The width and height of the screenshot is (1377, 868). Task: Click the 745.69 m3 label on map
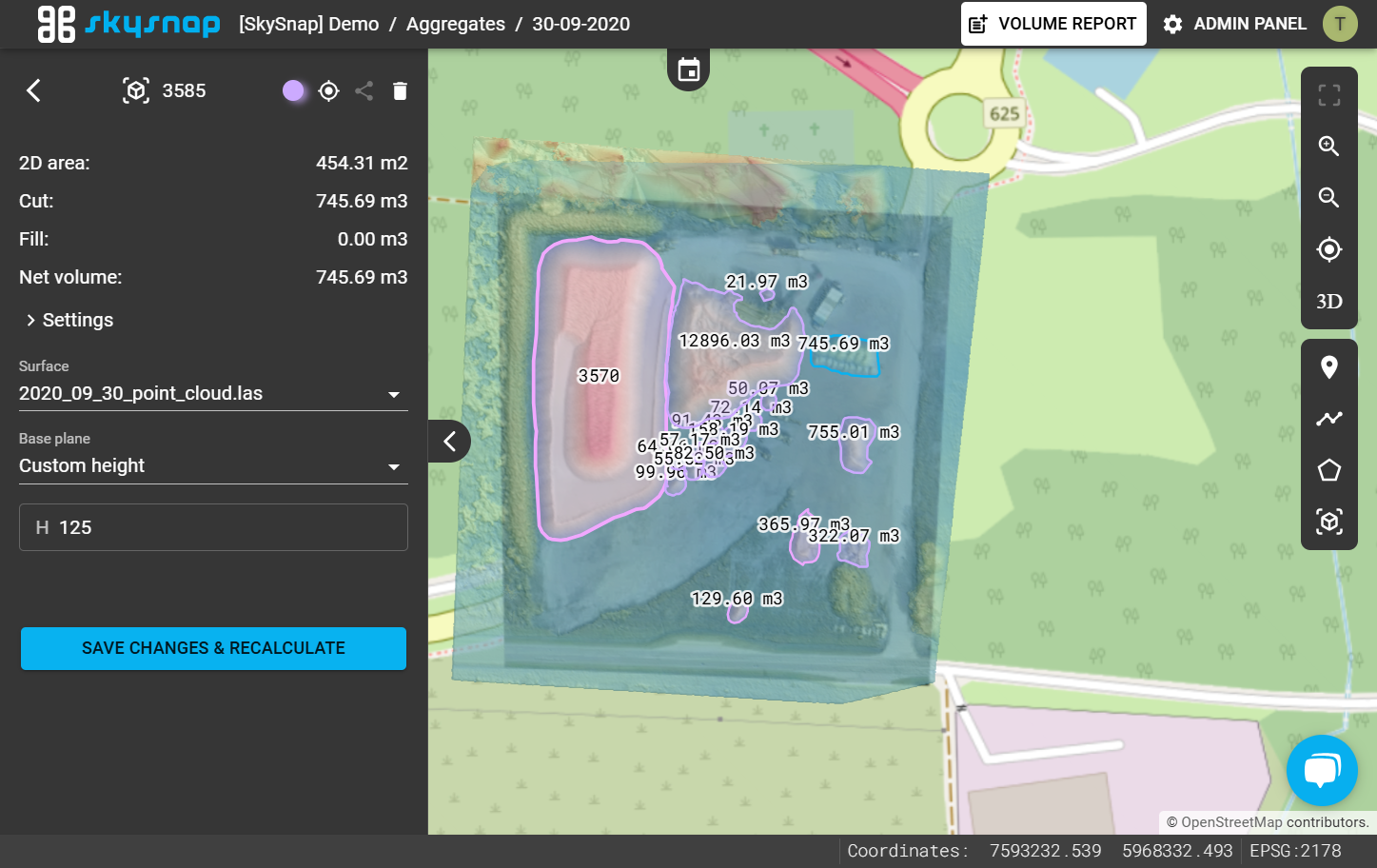843,344
